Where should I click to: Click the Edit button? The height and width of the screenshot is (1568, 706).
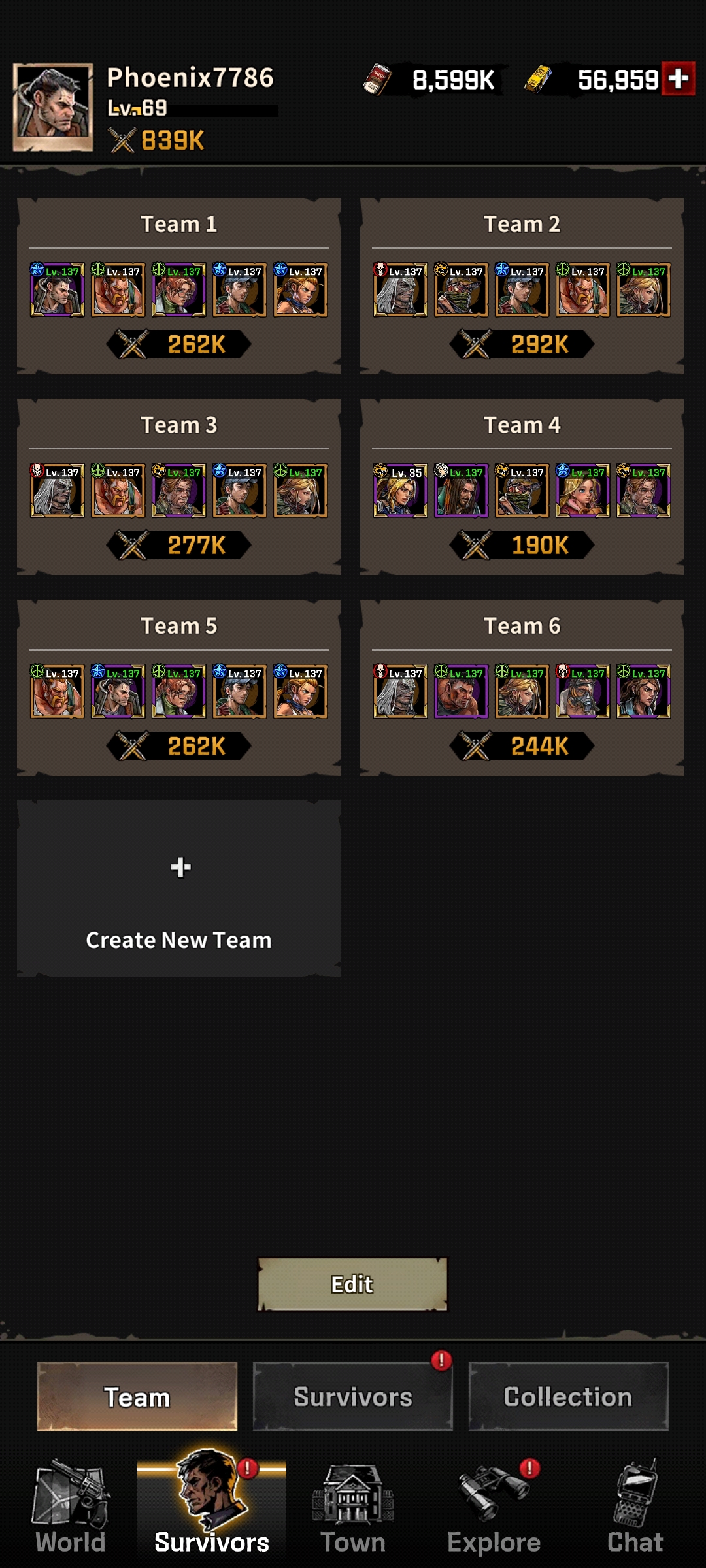coord(353,1284)
